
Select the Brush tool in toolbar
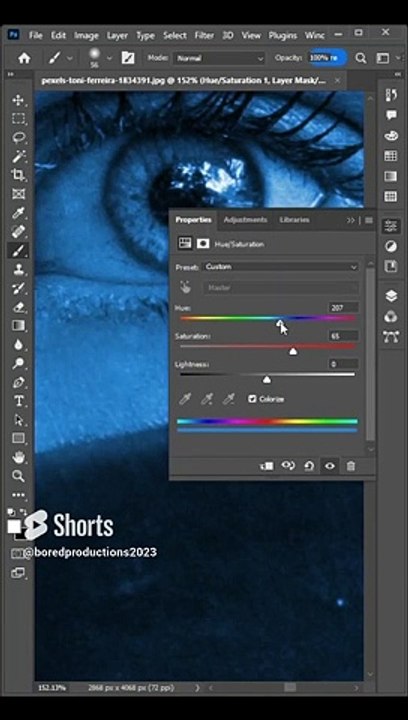click(18, 250)
